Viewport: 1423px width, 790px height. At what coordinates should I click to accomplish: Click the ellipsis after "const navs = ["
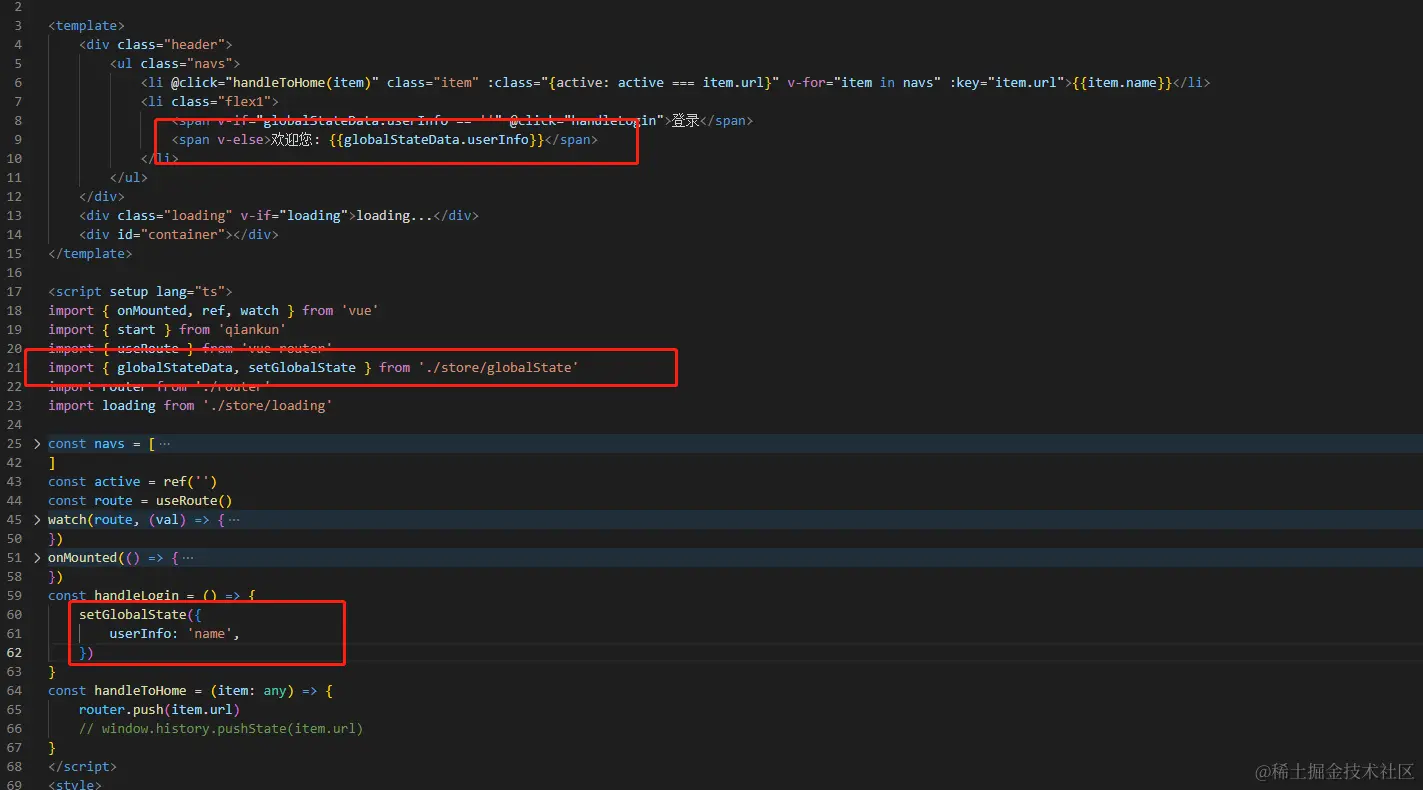point(164,443)
